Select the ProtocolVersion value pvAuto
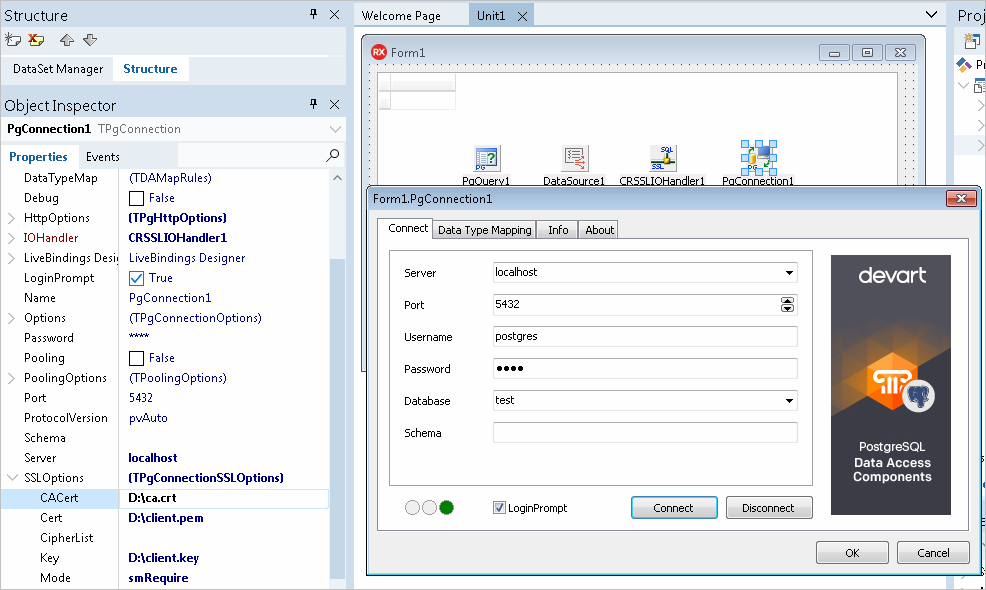 148,418
